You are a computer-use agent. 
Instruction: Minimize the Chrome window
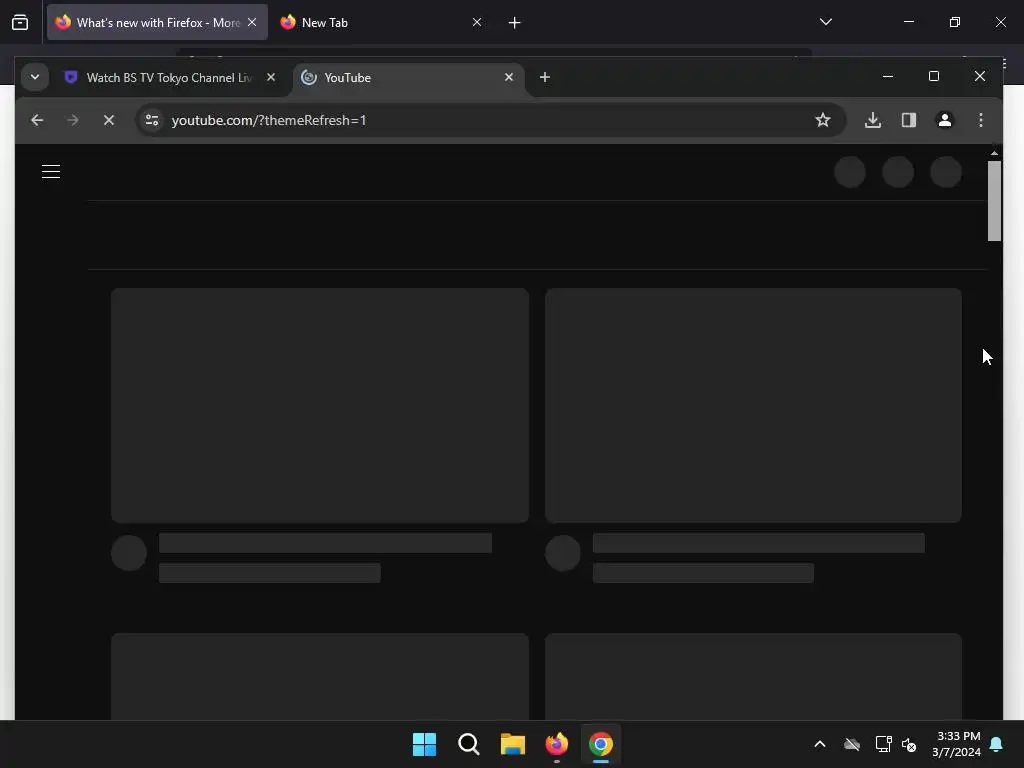point(888,76)
